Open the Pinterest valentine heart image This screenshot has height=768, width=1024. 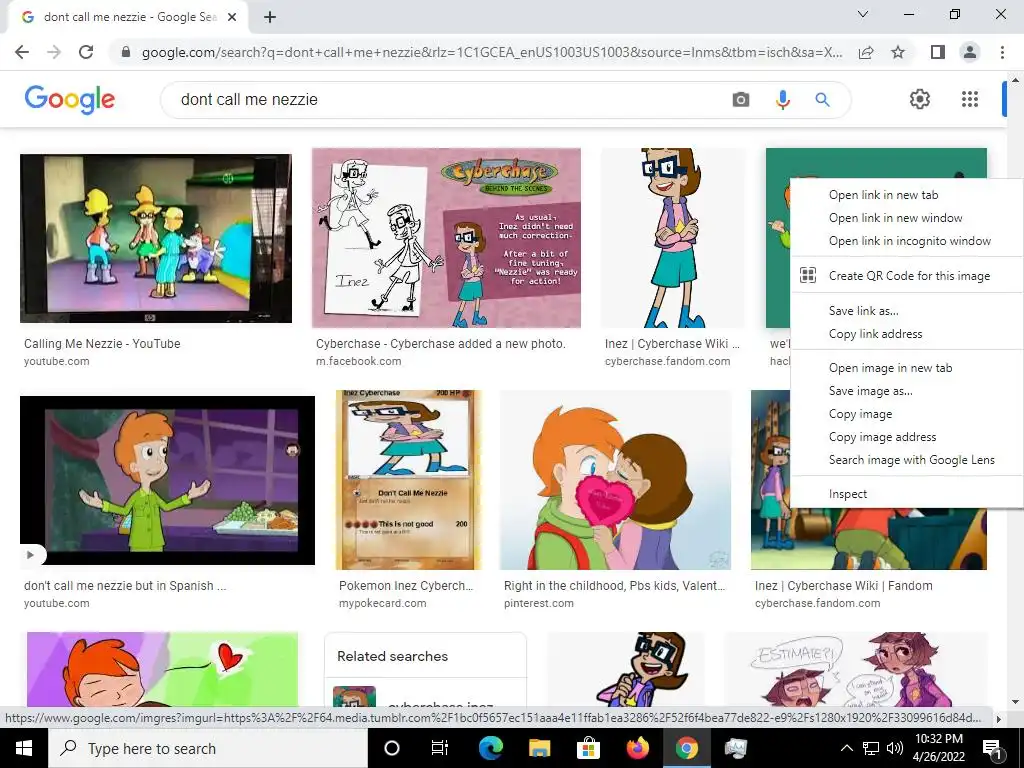(x=615, y=480)
